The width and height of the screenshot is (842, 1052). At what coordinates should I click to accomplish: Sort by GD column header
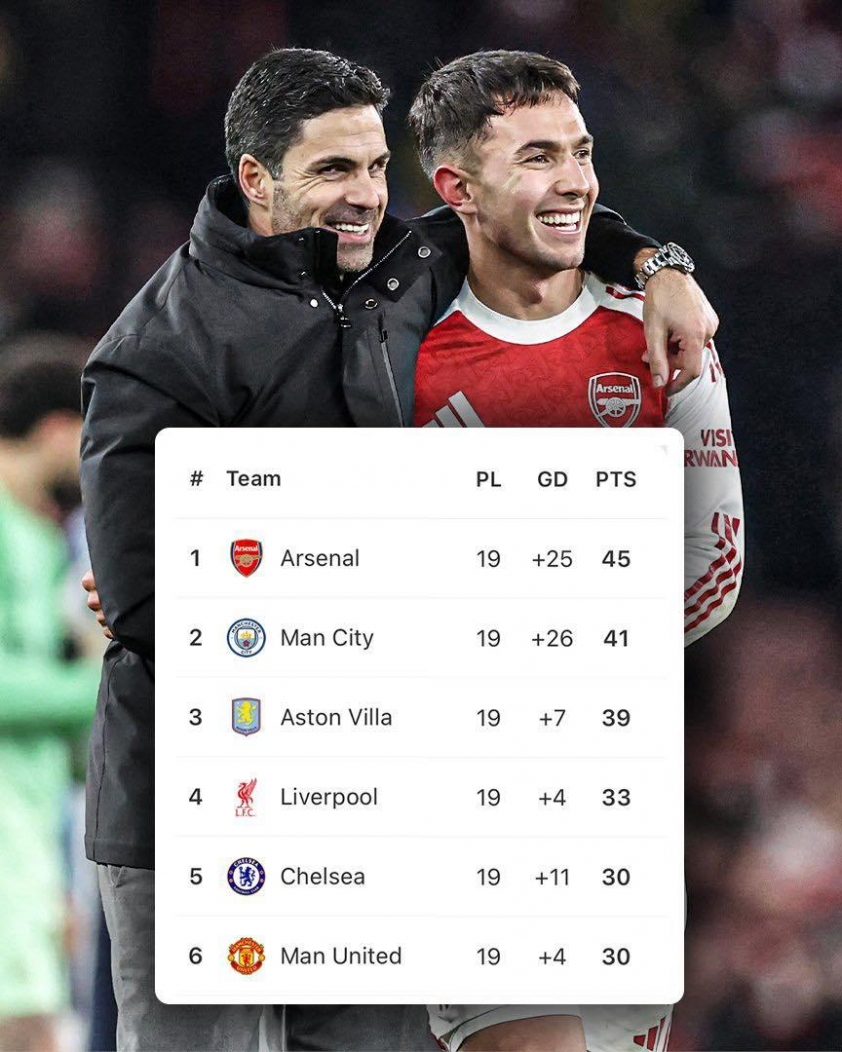tap(552, 479)
